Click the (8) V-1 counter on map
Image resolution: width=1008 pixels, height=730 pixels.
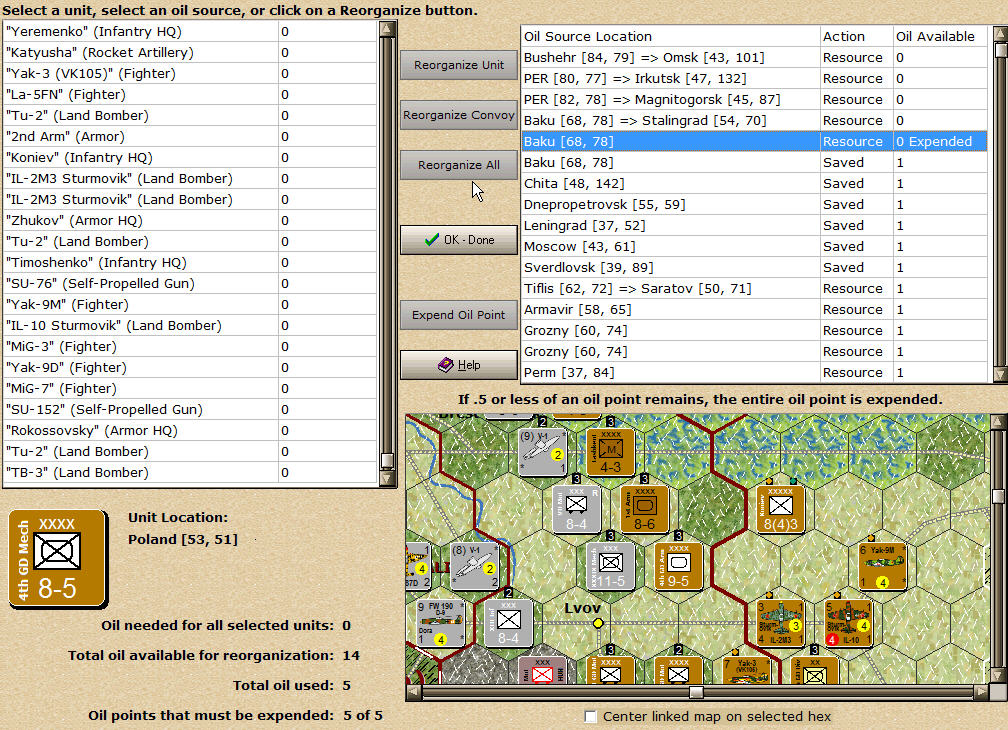[x=475, y=566]
